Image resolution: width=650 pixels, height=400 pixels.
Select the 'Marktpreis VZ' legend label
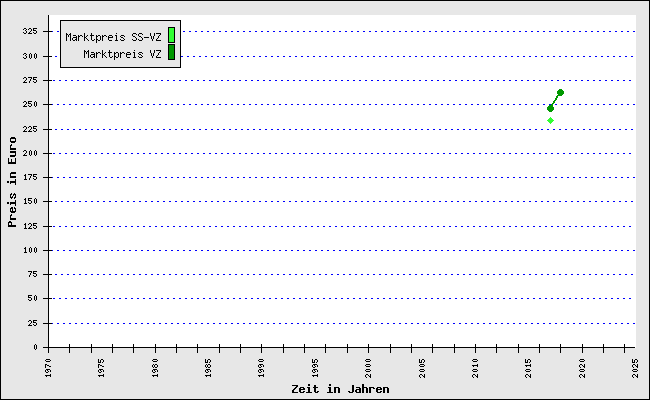coord(122,54)
